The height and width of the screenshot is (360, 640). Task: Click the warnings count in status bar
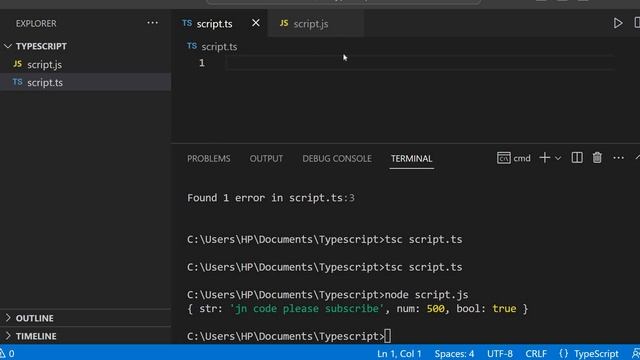(7, 353)
